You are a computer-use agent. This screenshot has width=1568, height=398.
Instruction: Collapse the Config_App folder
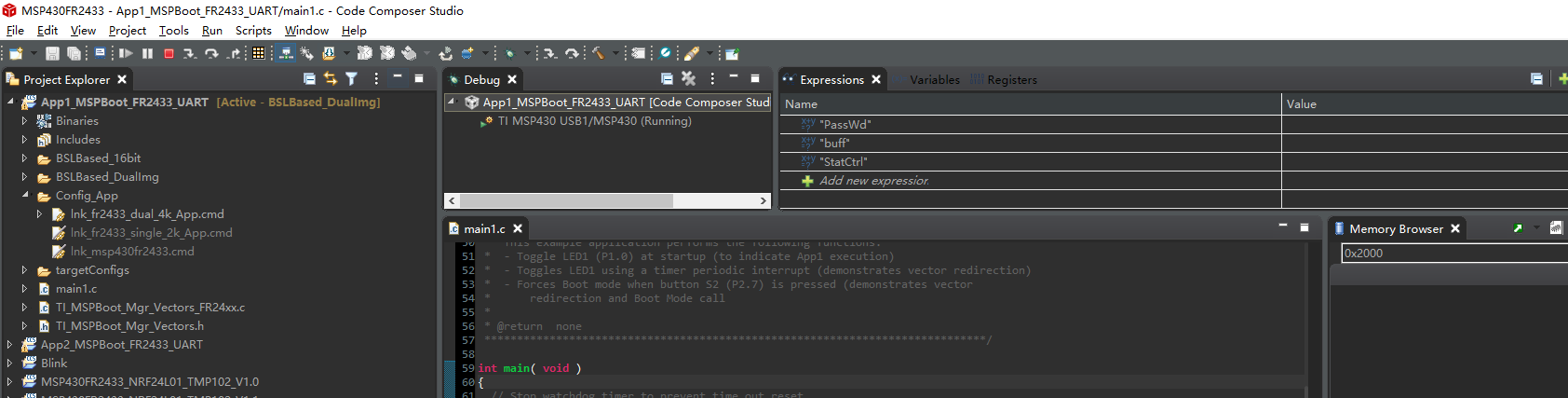pyautogui.click(x=25, y=195)
